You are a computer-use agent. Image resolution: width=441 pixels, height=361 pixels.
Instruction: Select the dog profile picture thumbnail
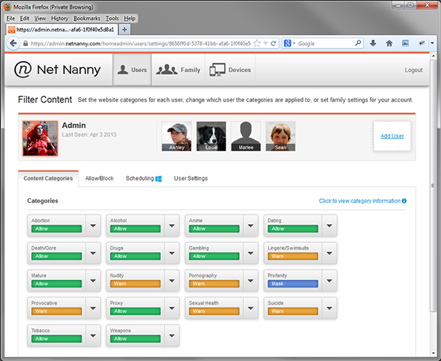point(211,136)
